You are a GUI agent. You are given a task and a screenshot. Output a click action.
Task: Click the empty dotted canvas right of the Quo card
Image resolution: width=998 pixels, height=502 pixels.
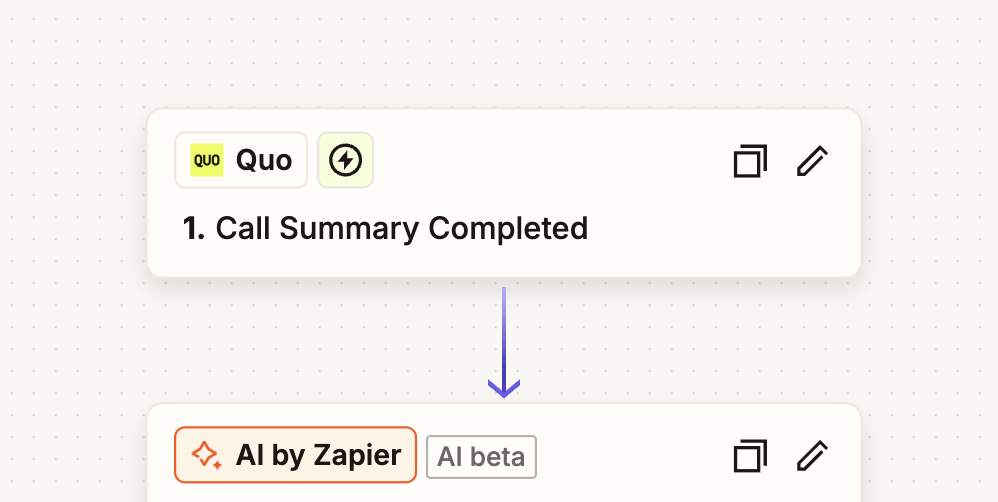[930, 200]
